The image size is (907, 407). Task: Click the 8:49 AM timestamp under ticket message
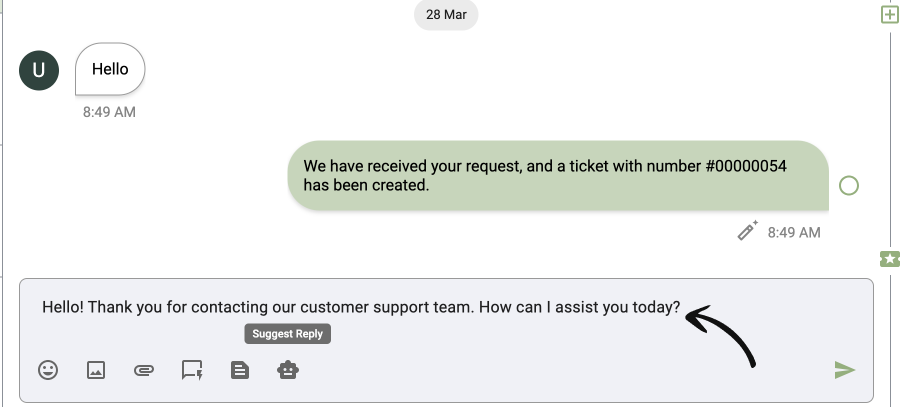pos(794,232)
